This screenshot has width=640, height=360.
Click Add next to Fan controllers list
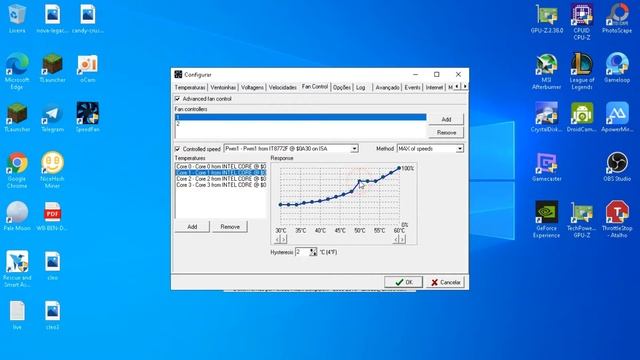[x=446, y=119]
